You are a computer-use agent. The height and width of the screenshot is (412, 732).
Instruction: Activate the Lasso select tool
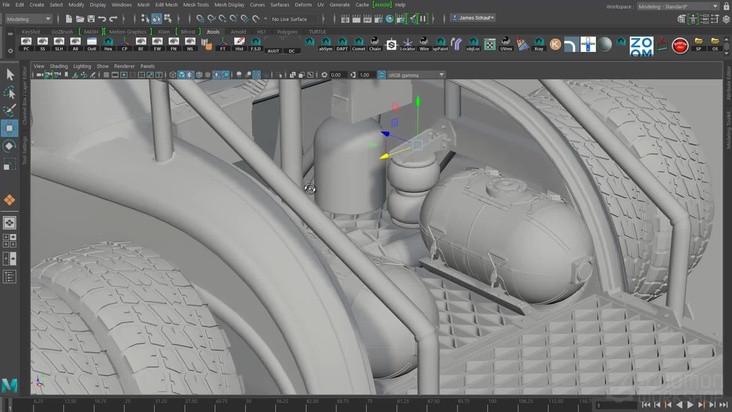click(10, 93)
